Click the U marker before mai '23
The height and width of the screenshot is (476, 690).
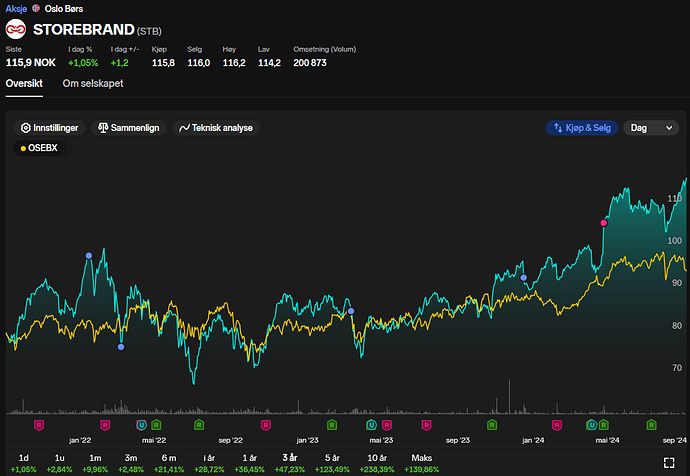coord(371,425)
